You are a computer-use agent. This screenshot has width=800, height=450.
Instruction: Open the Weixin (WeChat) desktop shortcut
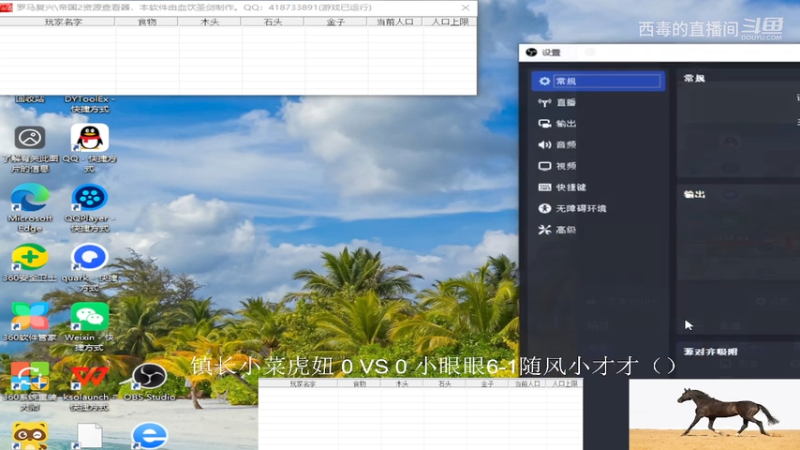[89, 326]
